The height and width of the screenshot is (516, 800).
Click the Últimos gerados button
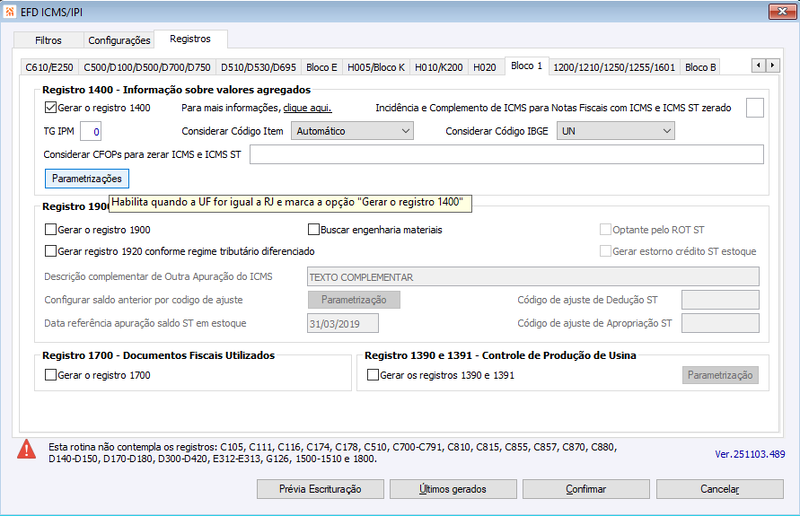[453, 489]
